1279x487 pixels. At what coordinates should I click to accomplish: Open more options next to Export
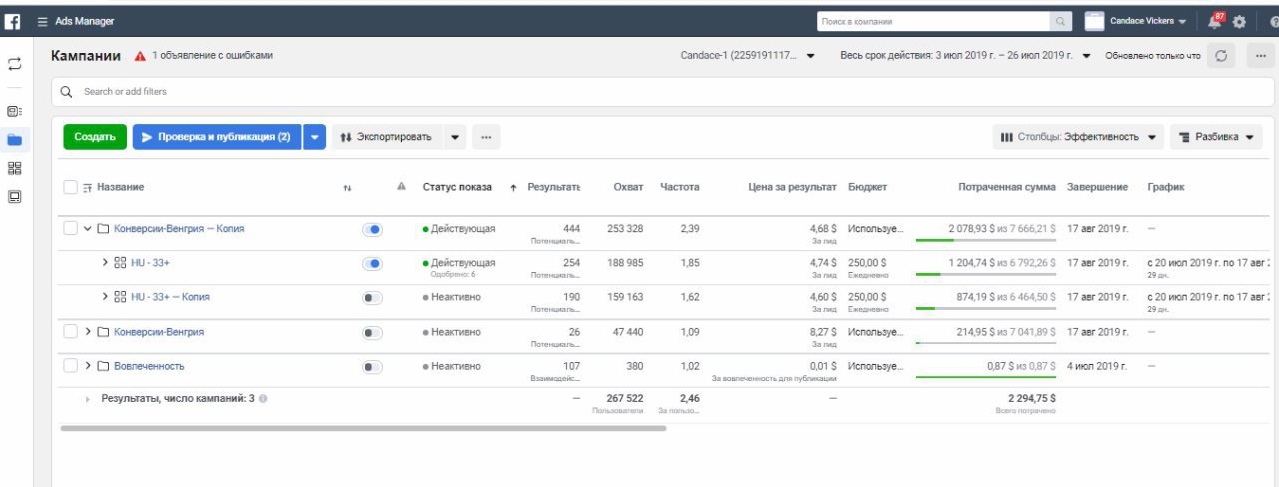(x=485, y=137)
